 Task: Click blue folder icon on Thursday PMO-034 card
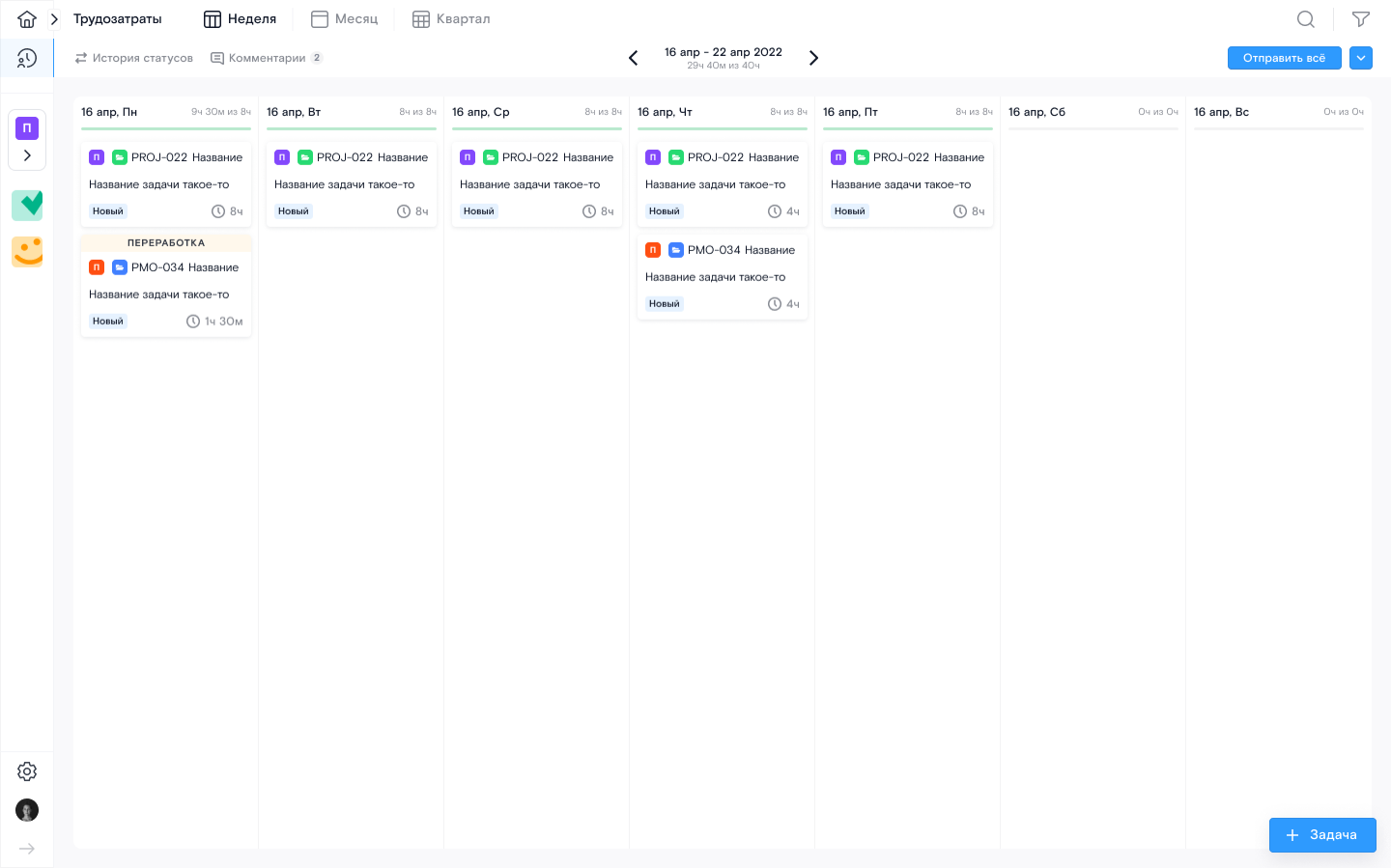(676, 250)
